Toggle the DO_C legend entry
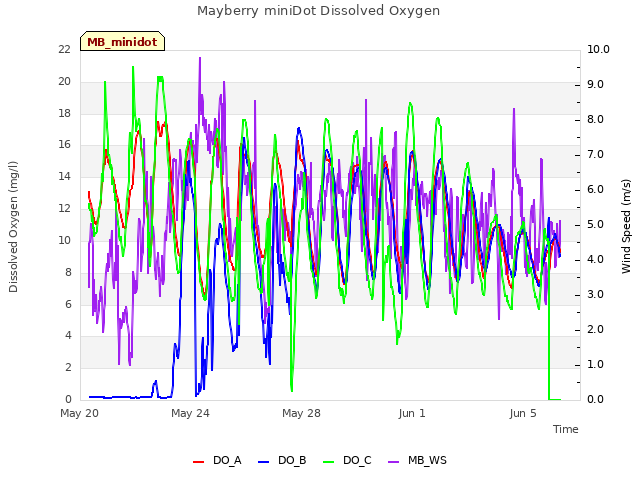Viewport: 640px width, 480px height. (x=347, y=461)
